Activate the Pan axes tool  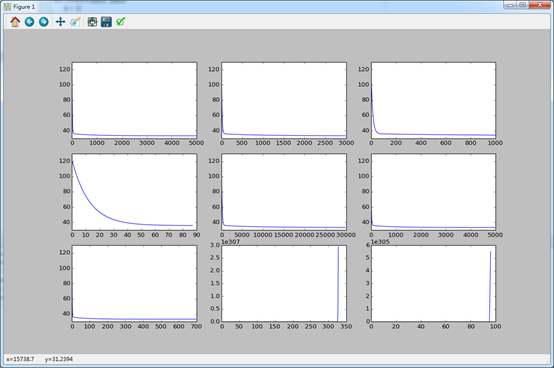point(60,22)
